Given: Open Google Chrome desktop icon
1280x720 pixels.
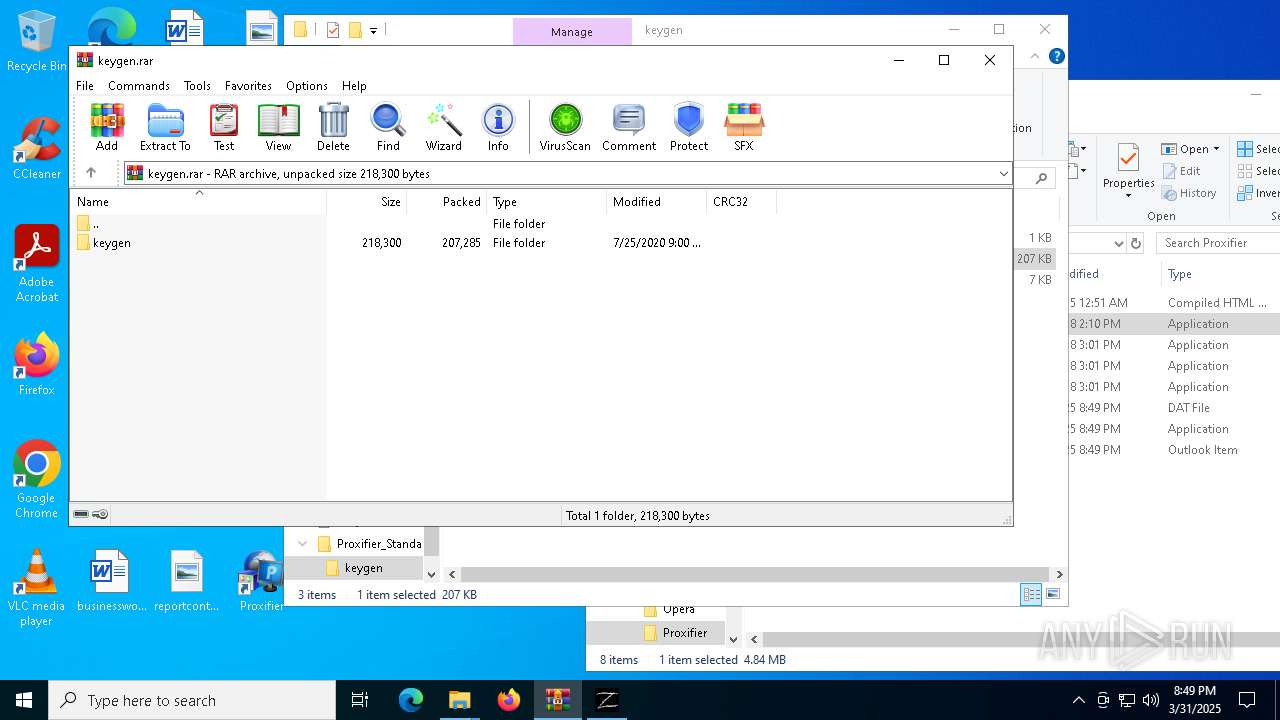Looking at the screenshot, I should tap(37, 479).
